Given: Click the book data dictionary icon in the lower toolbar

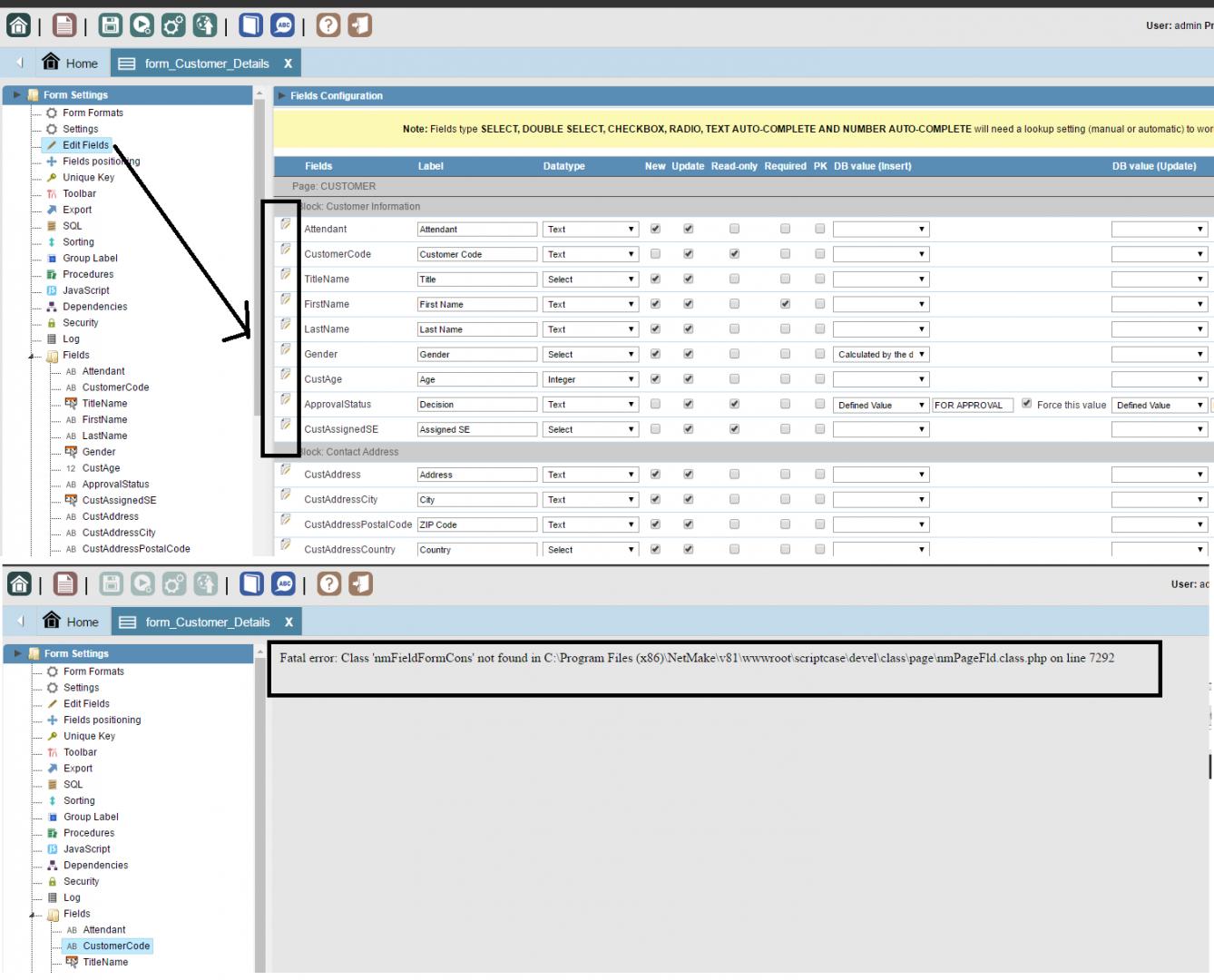Looking at the screenshot, I should pos(252,583).
